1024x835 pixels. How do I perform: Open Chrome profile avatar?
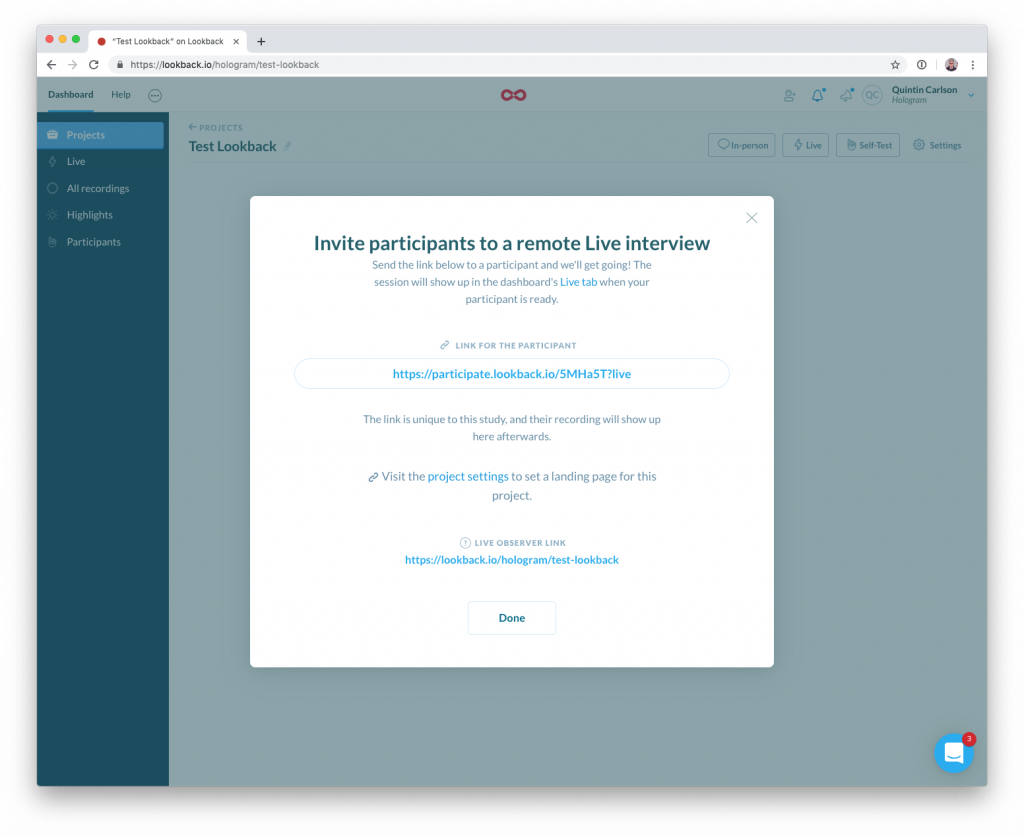(952, 65)
